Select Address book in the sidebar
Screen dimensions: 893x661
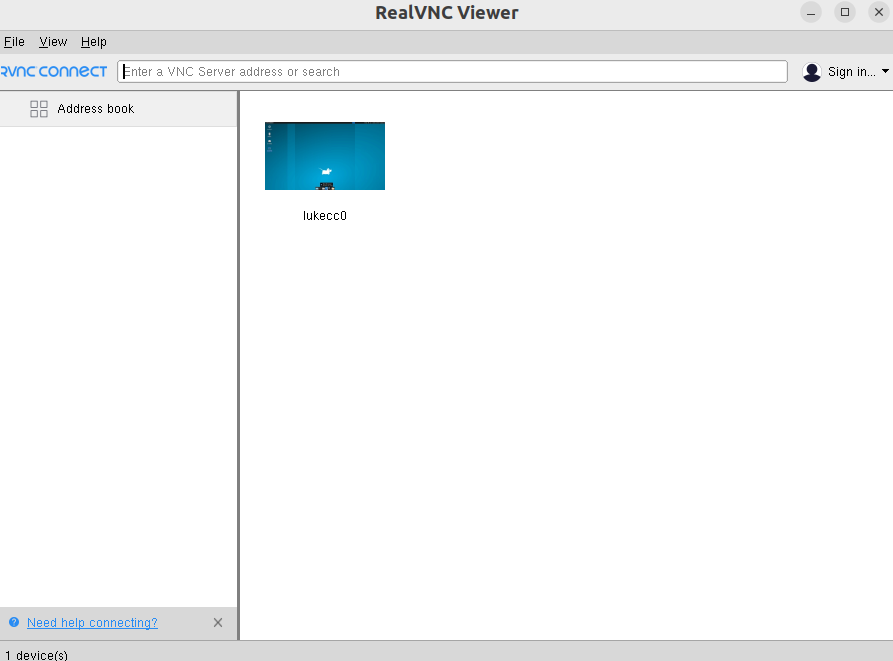point(118,109)
